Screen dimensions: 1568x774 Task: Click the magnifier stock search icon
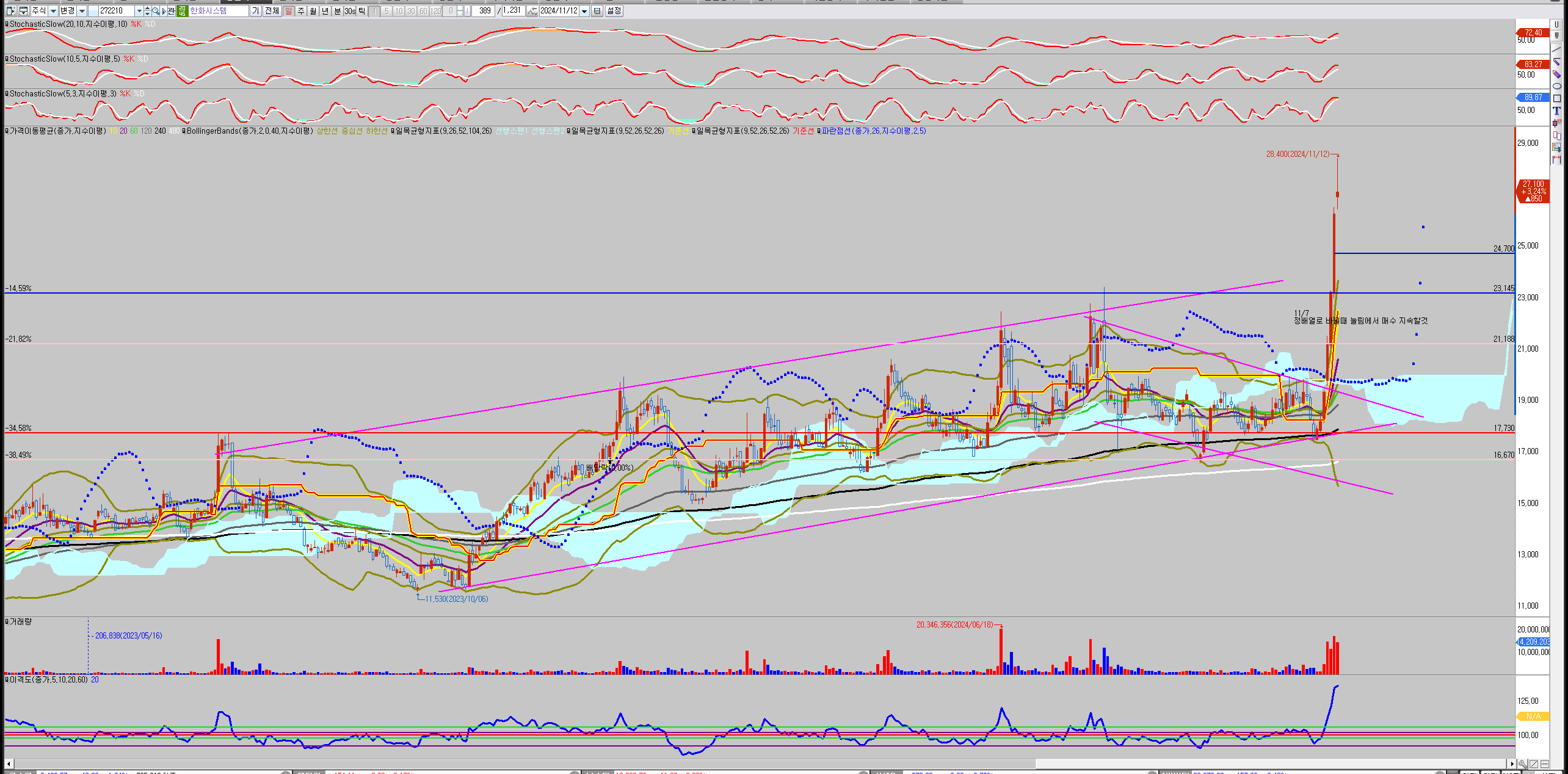point(155,11)
